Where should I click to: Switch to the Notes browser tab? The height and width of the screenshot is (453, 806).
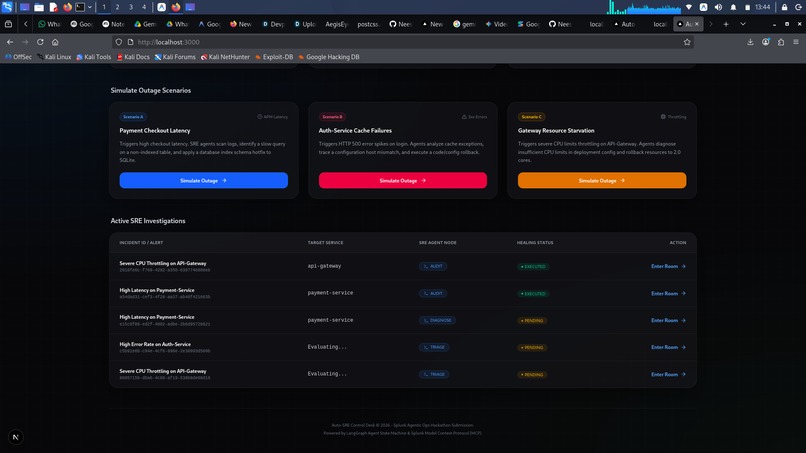pos(113,24)
